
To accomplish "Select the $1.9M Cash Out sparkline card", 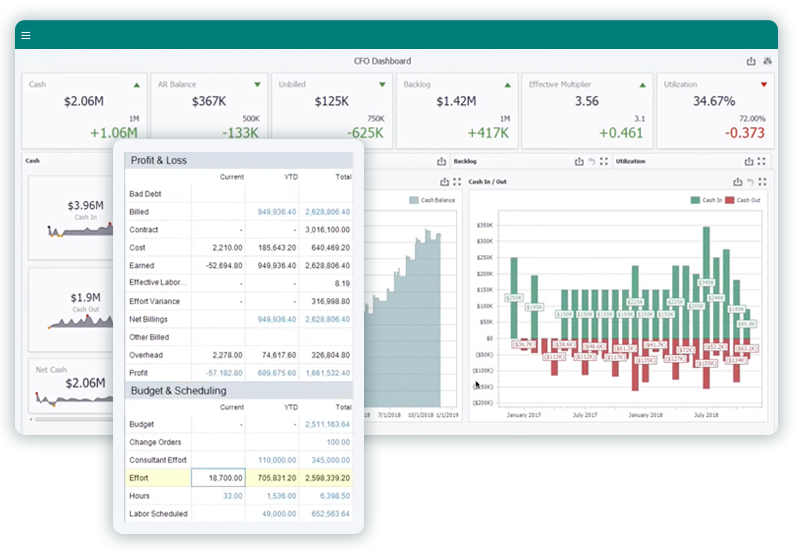I will (71, 310).
